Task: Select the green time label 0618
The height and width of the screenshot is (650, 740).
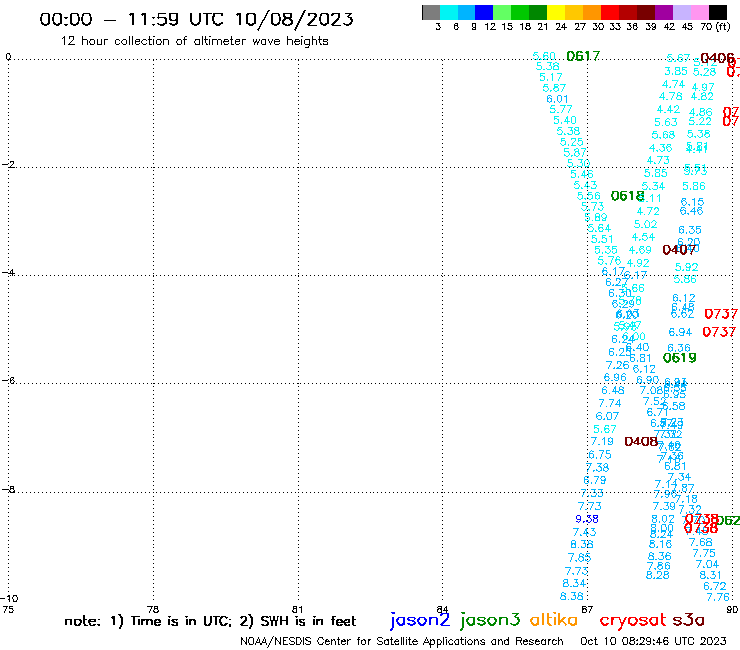Action: tap(627, 196)
